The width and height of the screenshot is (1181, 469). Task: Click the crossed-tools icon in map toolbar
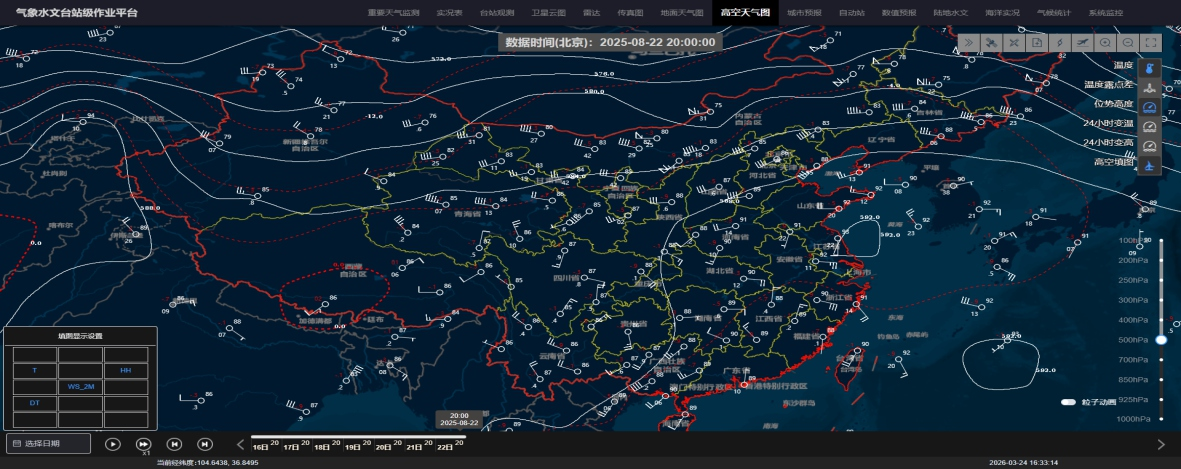pyautogui.click(x=1015, y=43)
